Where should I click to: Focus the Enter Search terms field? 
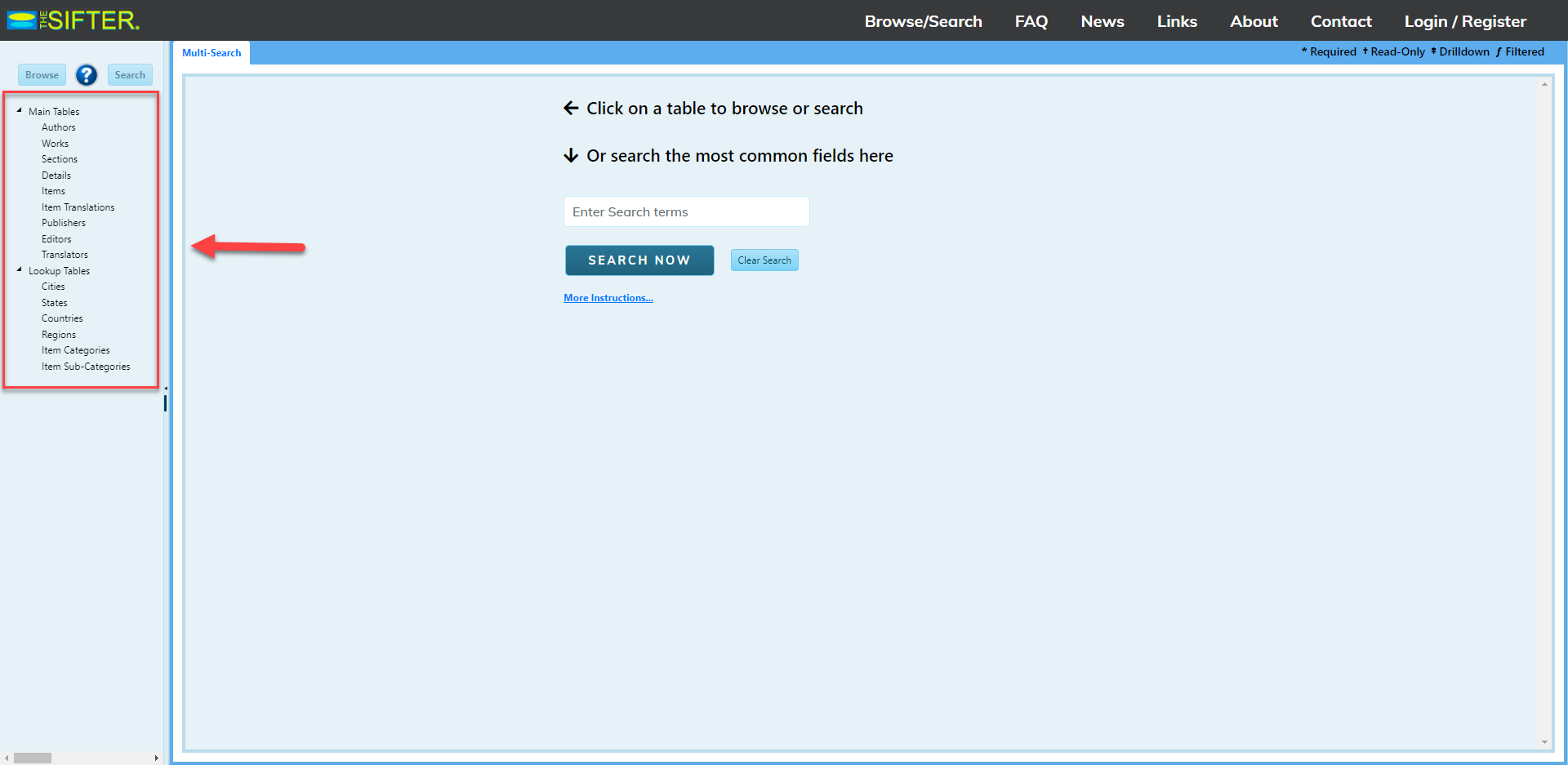coord(686,211)
